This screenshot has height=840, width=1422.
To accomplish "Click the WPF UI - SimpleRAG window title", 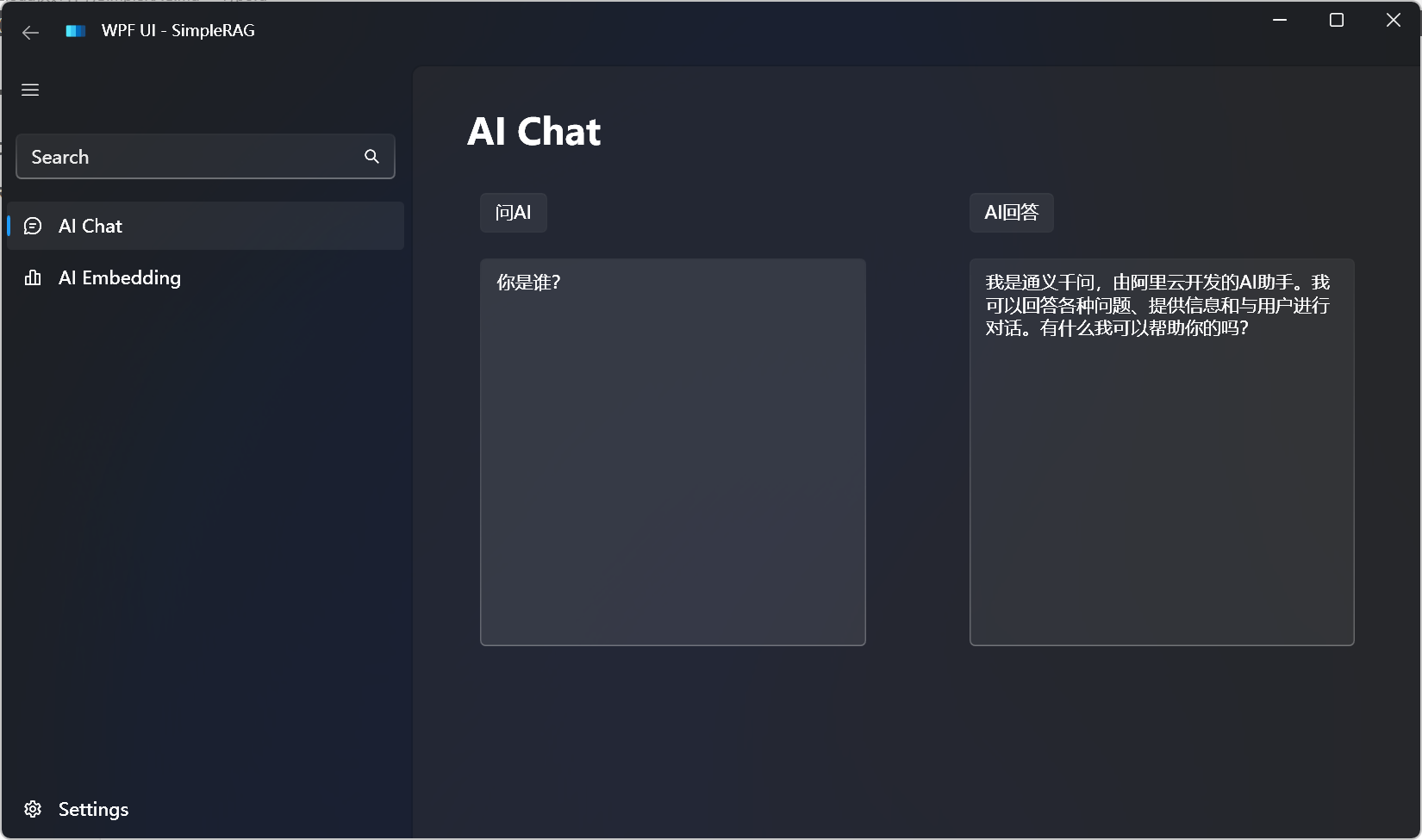I will tap(178, 31).
